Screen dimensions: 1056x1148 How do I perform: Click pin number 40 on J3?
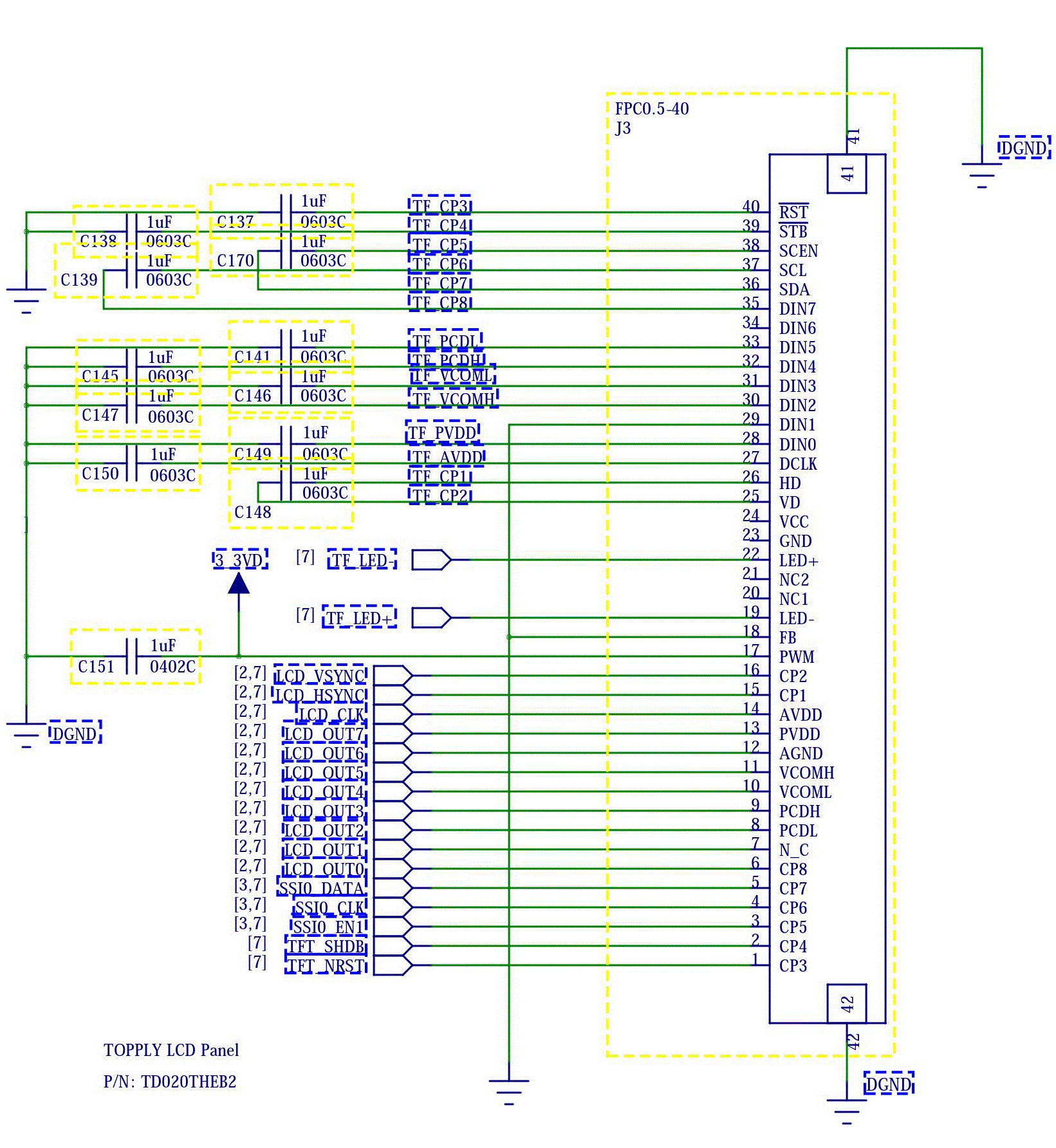[751, 206]
